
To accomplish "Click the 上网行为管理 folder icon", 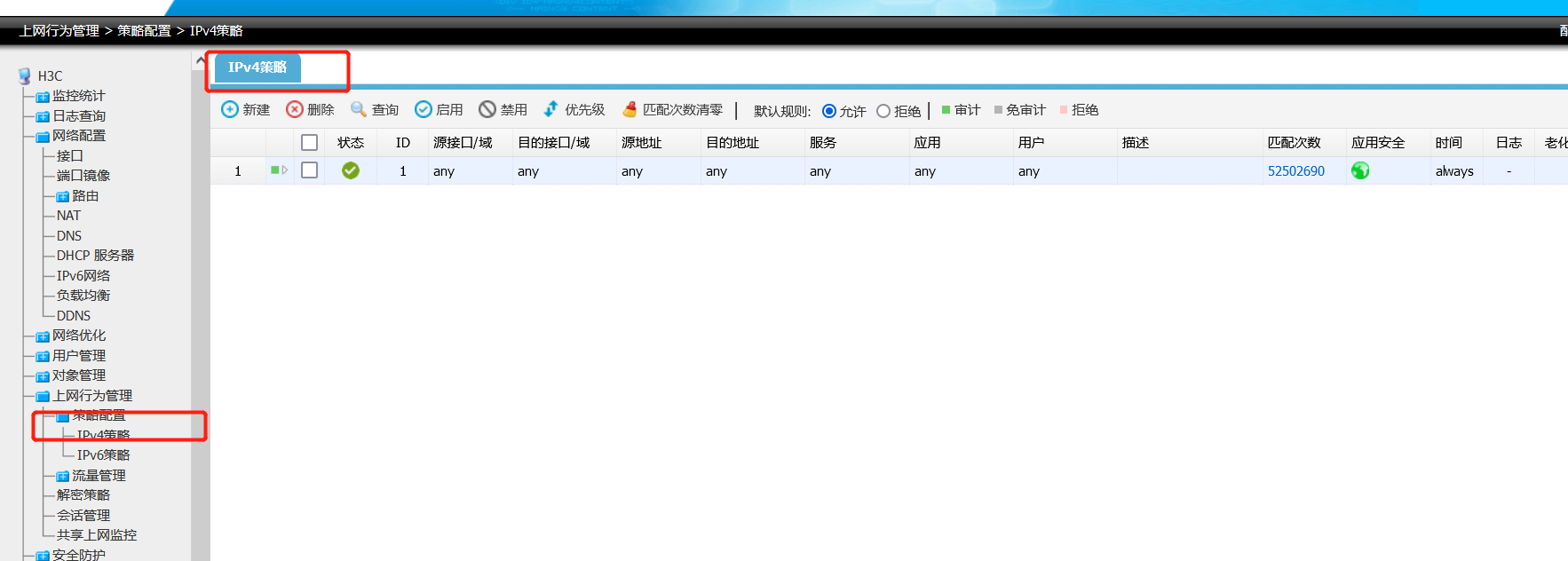I will (x=43, y=397).
